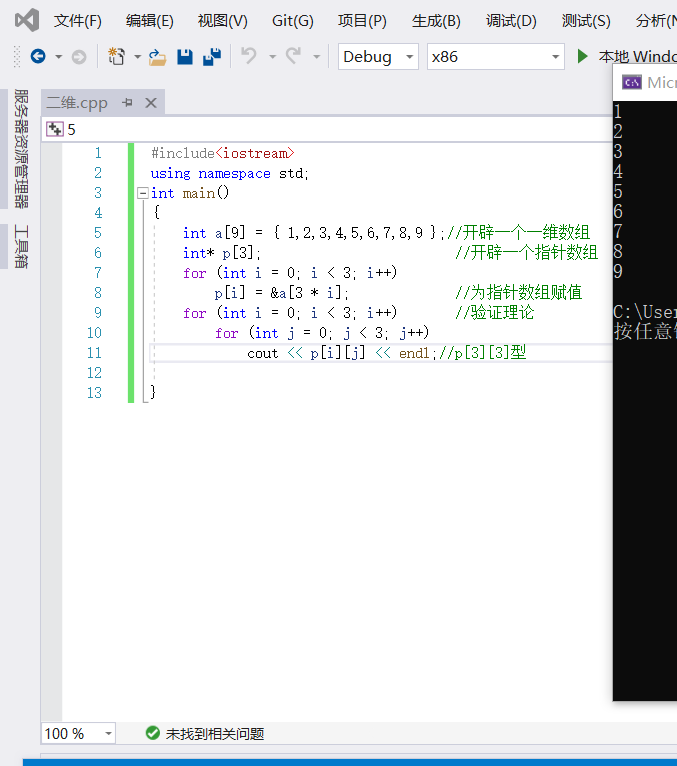Screen dimensions: 677x766
Task: Click the //验证理论 comment
Action: pyautogui.click(x=494, y=313)
